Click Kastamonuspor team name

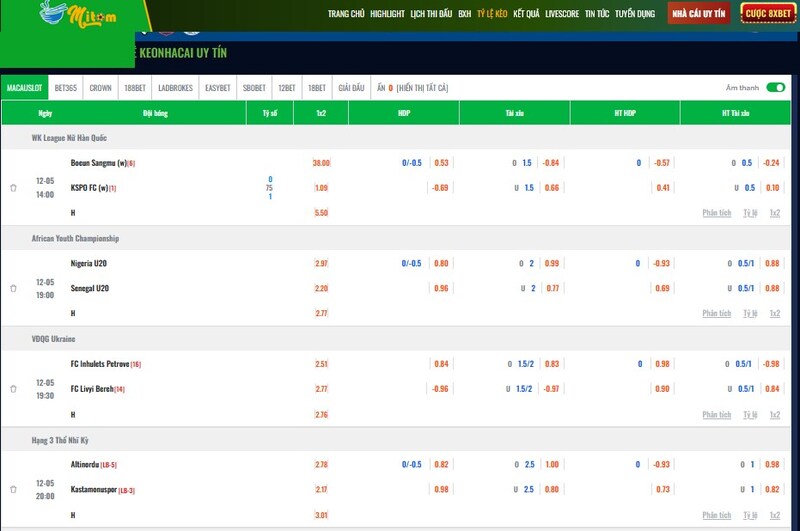(x=94, y=489)
